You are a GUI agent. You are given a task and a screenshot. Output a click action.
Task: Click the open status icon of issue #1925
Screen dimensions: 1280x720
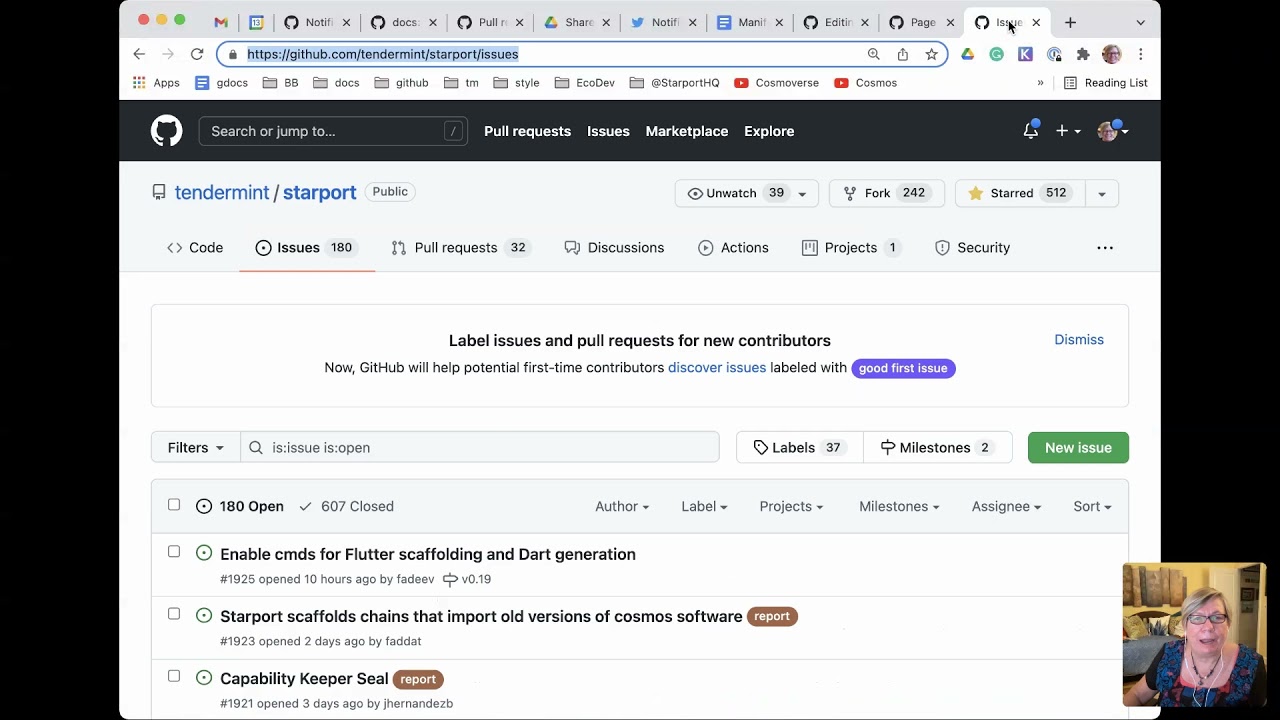click(204, 553)
